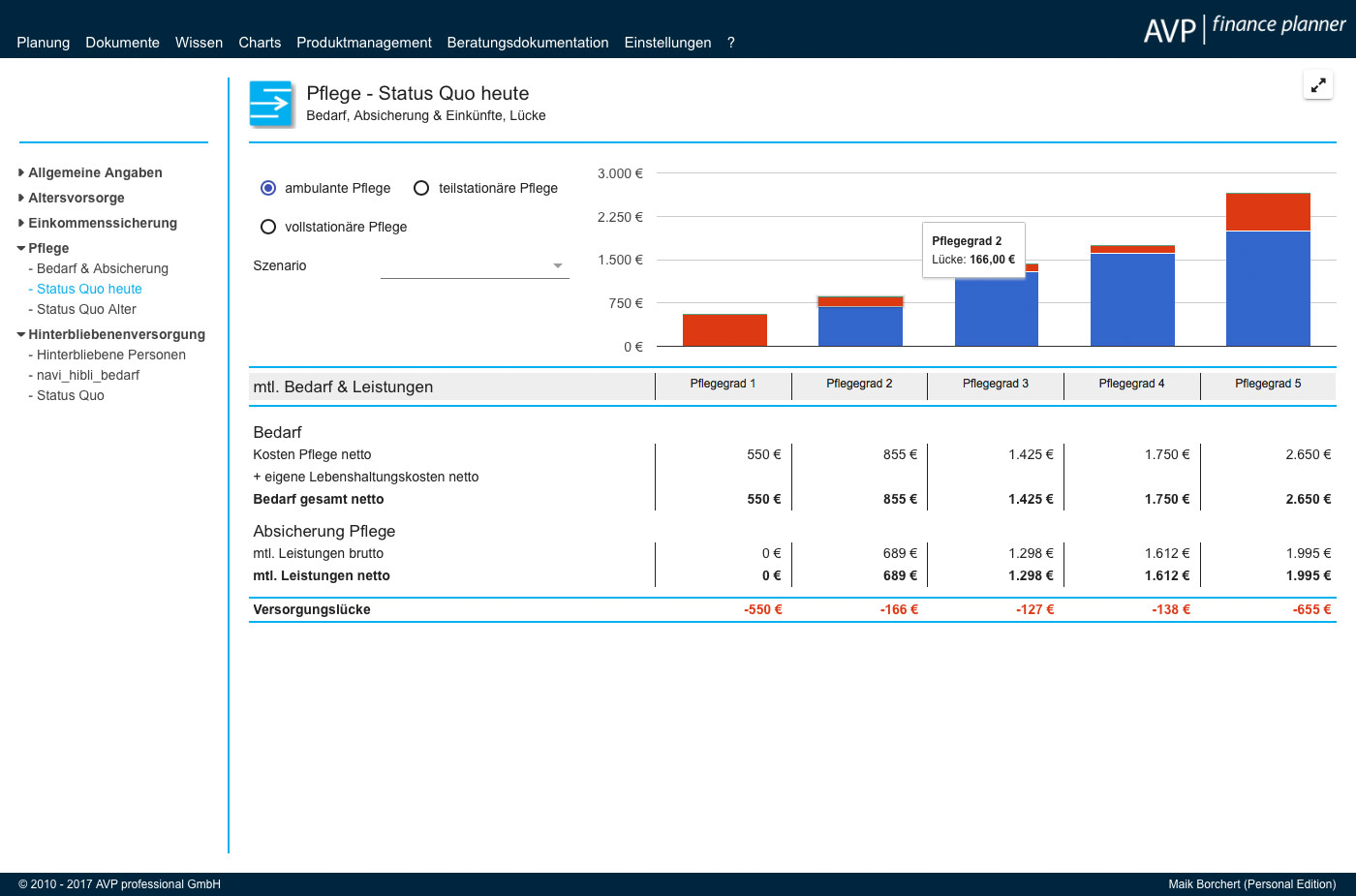Image resolution: width=1356 pixels, height=896 pixels.
Task: Open the Charts menu
Action: click(x=260, y=43)
